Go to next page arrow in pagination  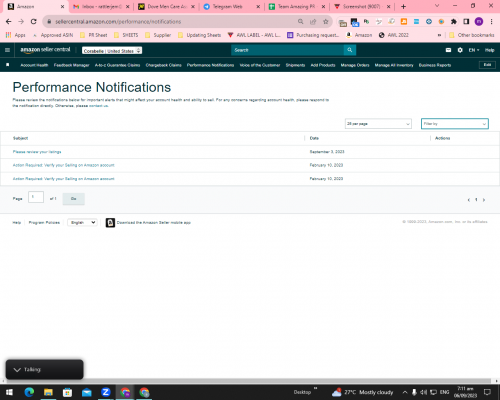coord(484,200)
